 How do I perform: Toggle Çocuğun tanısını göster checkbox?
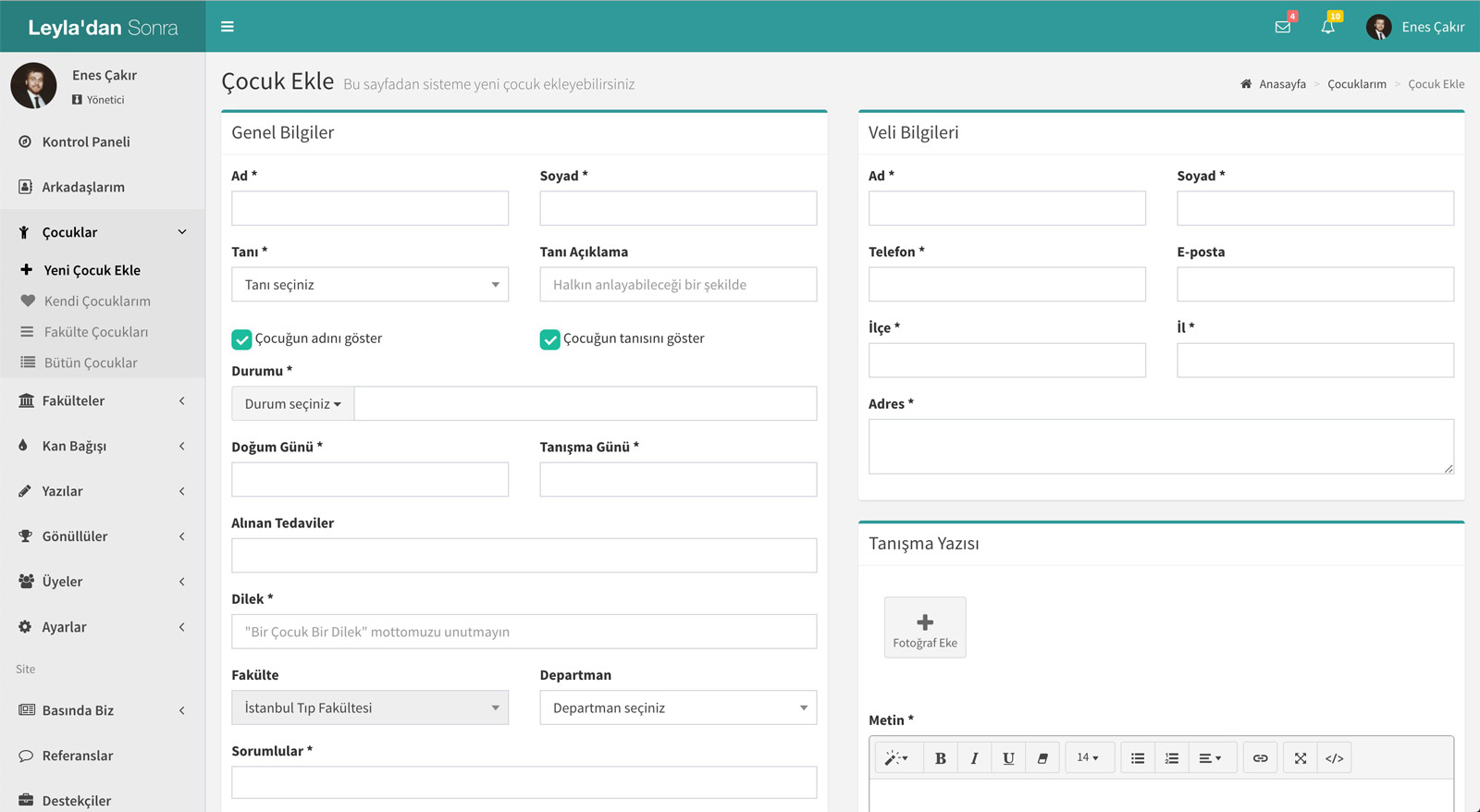[x=550, y=339]
